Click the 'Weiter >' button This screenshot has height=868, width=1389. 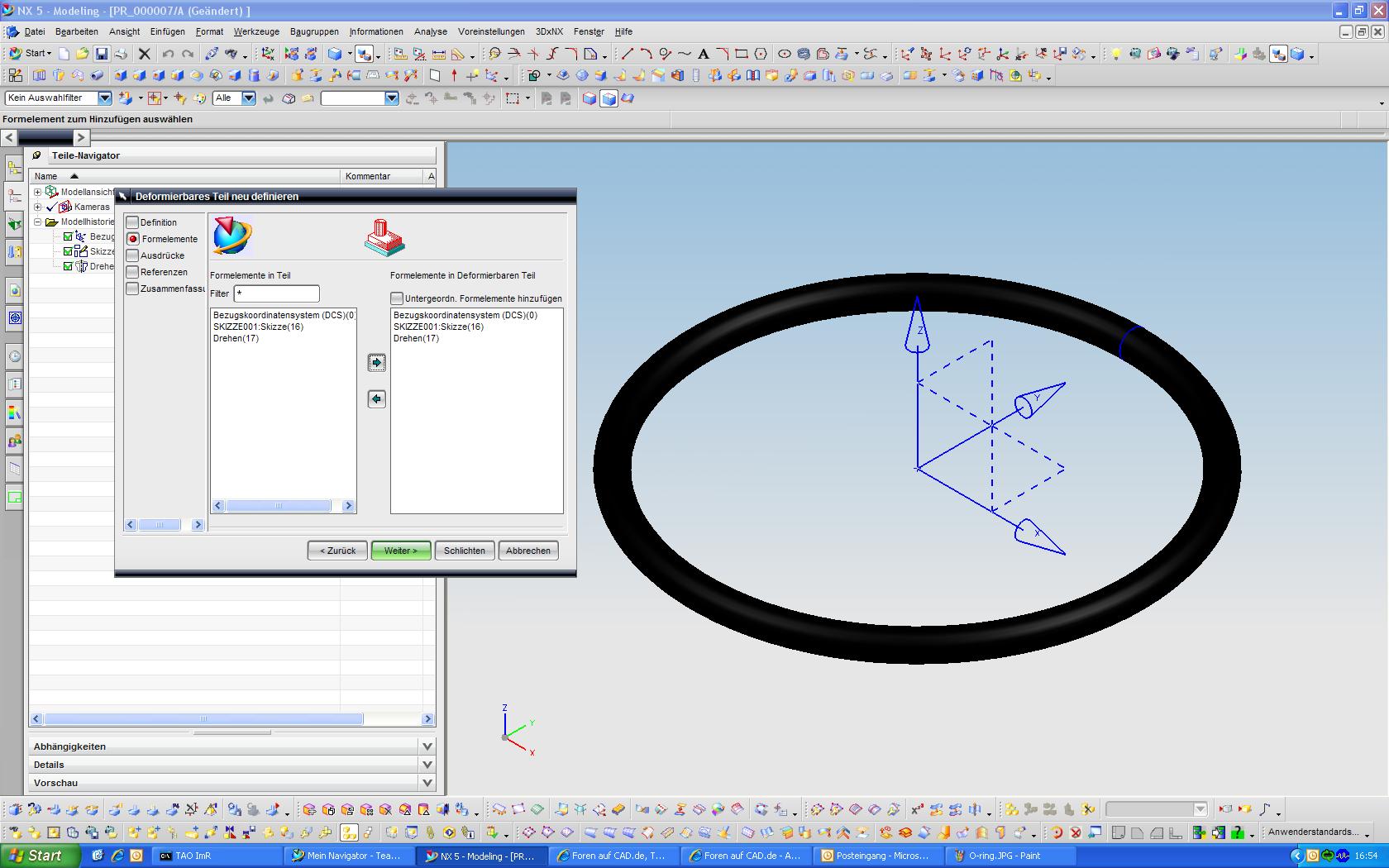[401, 551]
